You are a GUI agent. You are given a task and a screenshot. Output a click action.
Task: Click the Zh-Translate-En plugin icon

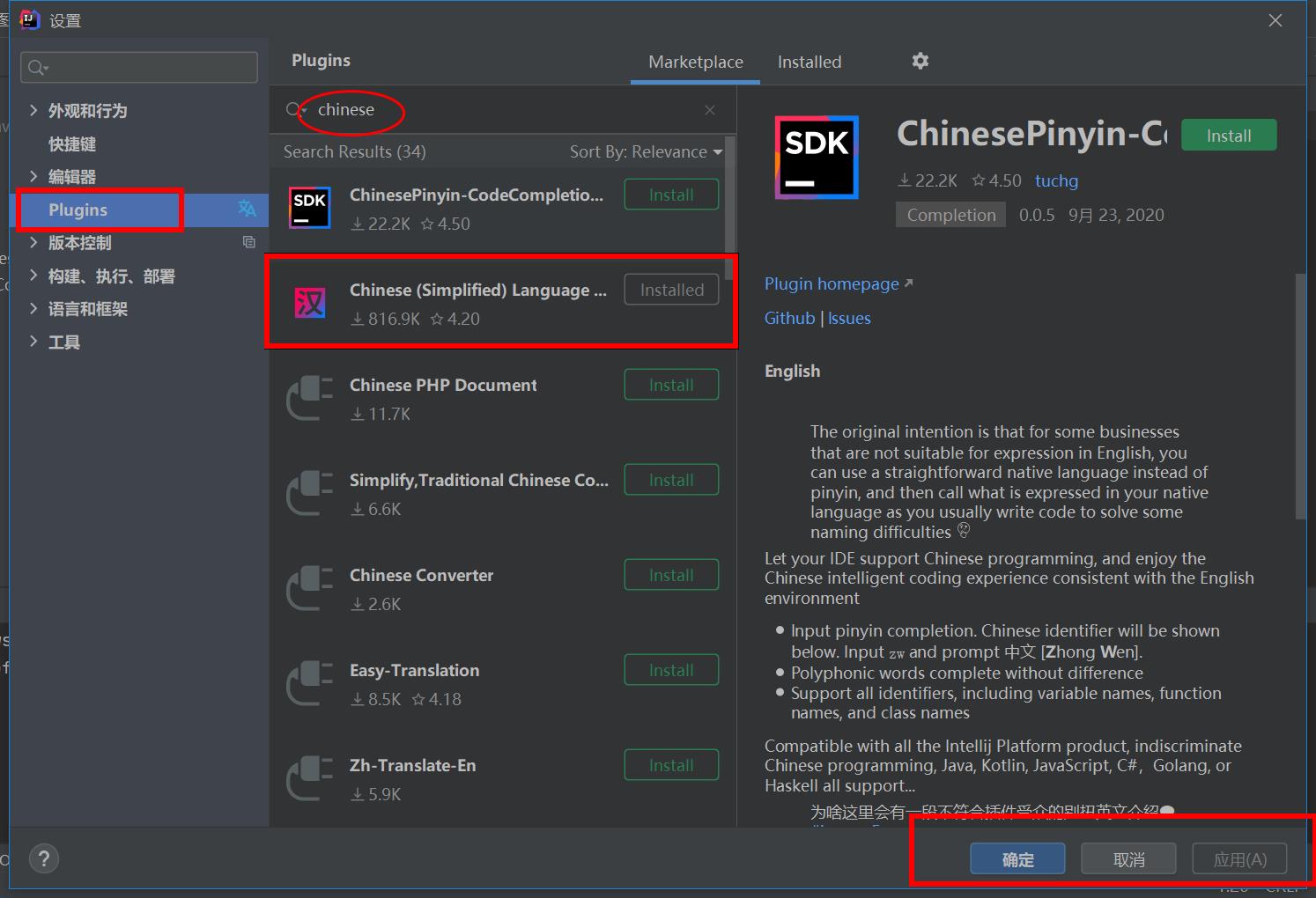[x=310, y=778]
